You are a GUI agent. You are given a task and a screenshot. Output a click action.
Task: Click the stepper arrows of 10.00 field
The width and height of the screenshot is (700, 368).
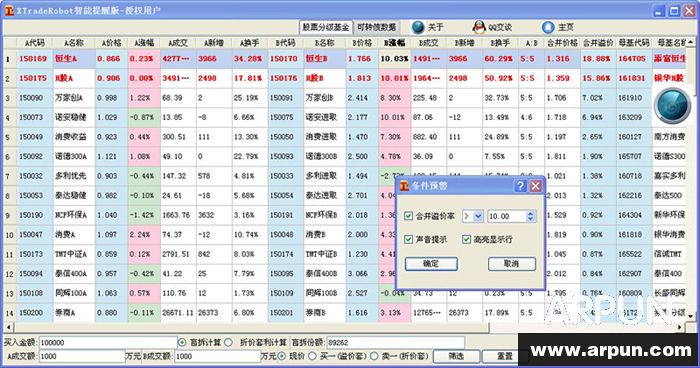click(530, 216)
